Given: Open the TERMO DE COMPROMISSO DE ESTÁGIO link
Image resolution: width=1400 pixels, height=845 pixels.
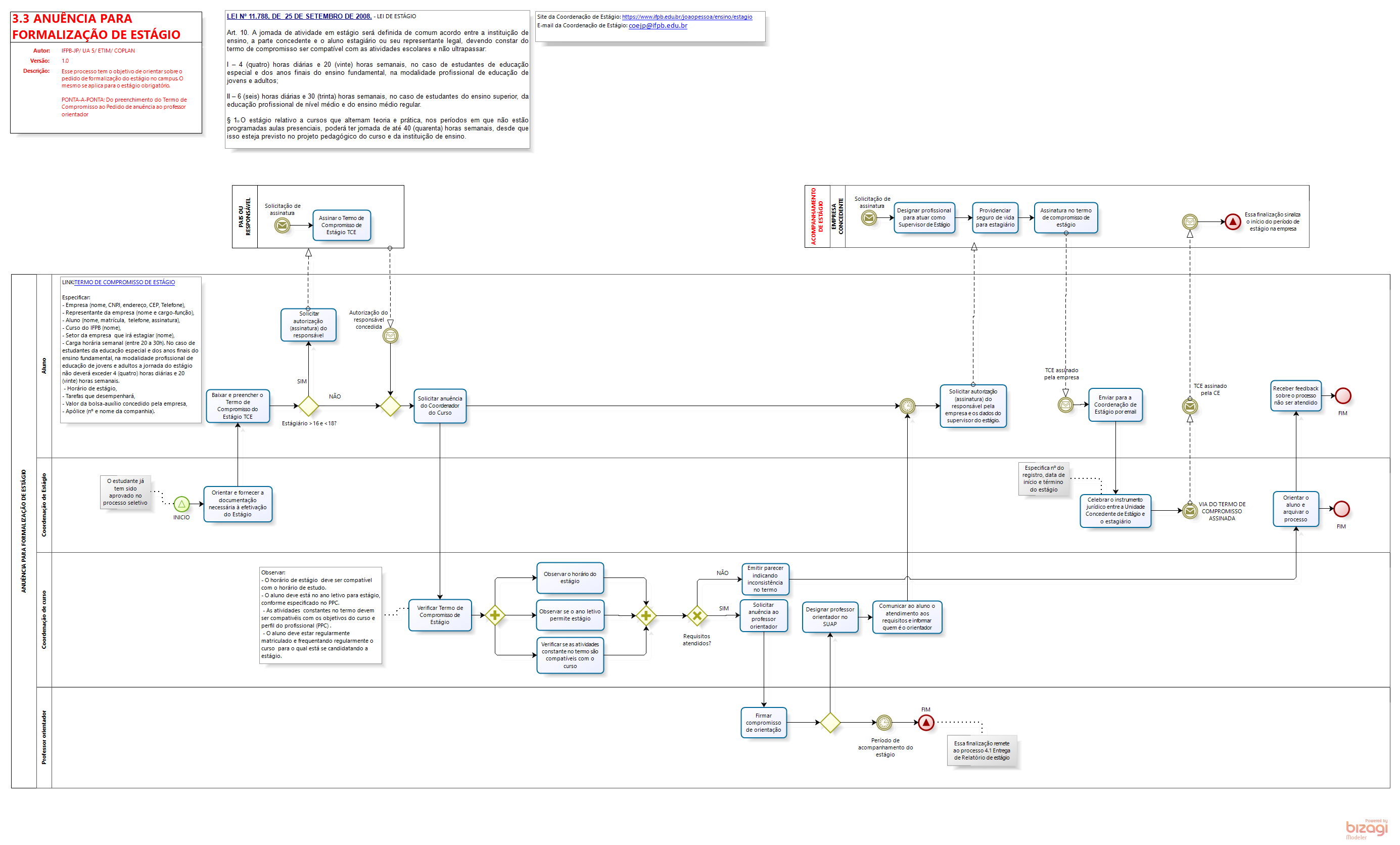Looking at the screenshot, I should tap(124, 282).
